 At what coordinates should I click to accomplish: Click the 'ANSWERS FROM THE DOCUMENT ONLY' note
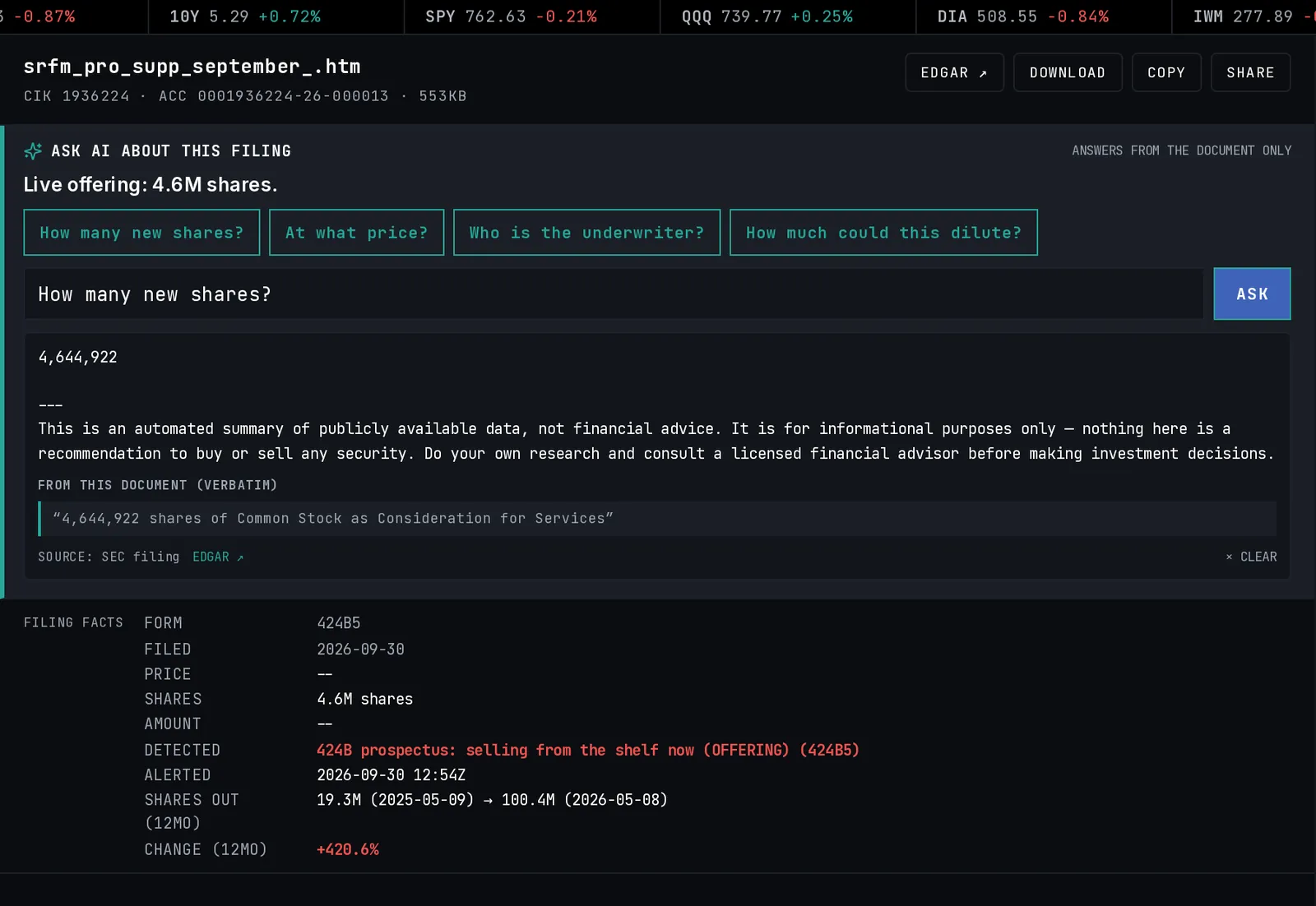pos(1181,150)
